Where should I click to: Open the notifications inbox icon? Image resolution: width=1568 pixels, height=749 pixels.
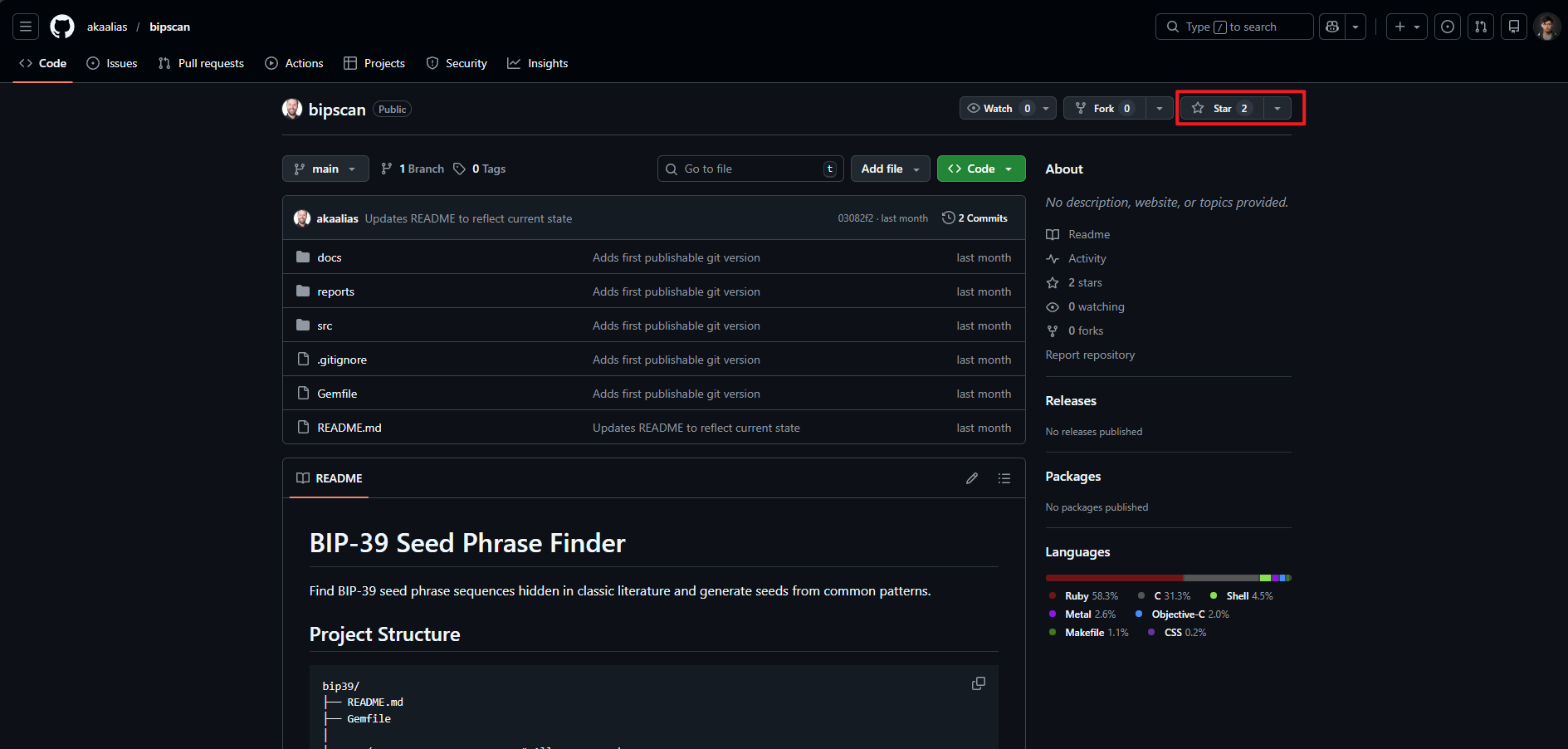(1514, 27)
